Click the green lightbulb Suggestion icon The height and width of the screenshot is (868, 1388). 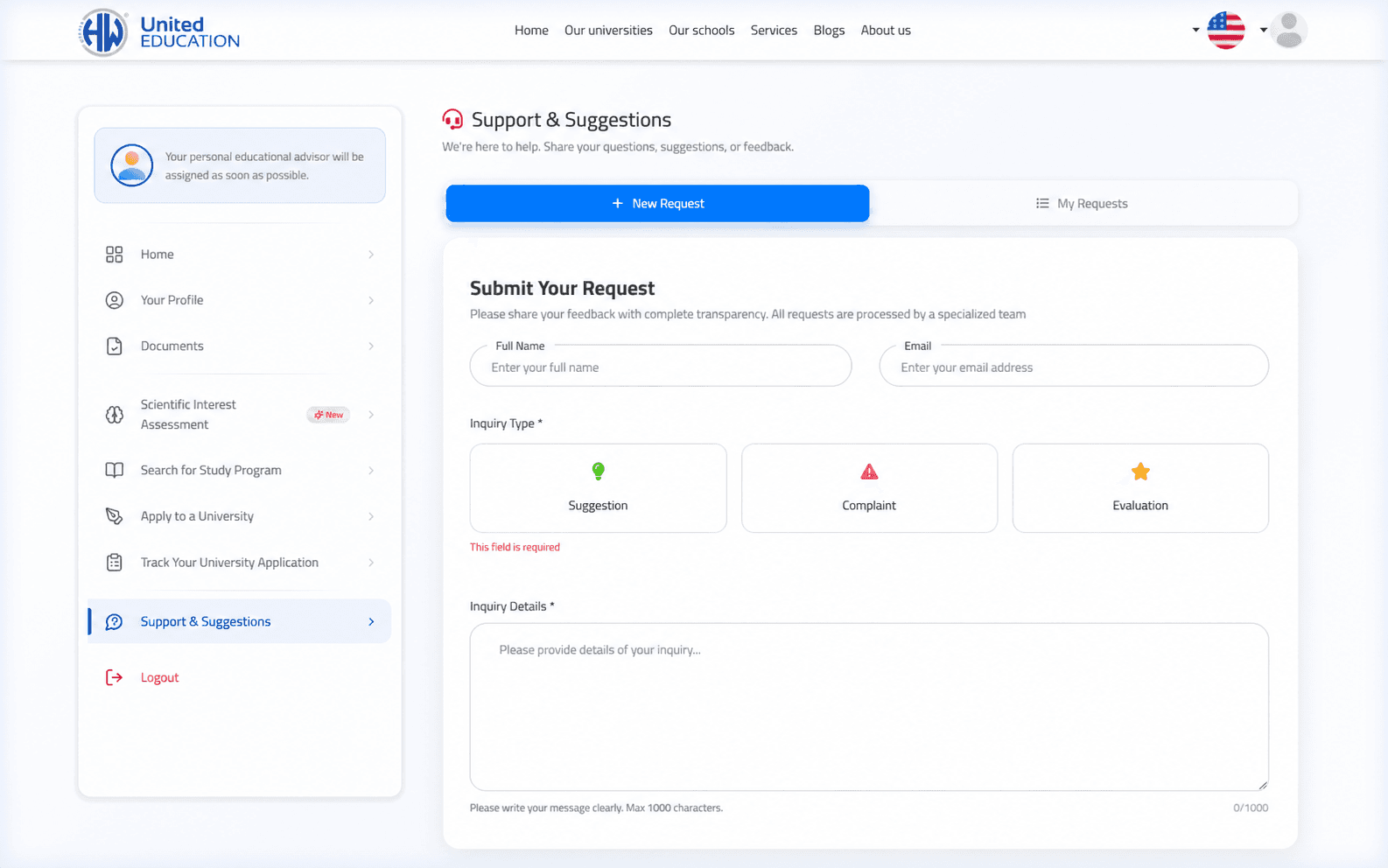pos(599,472)
